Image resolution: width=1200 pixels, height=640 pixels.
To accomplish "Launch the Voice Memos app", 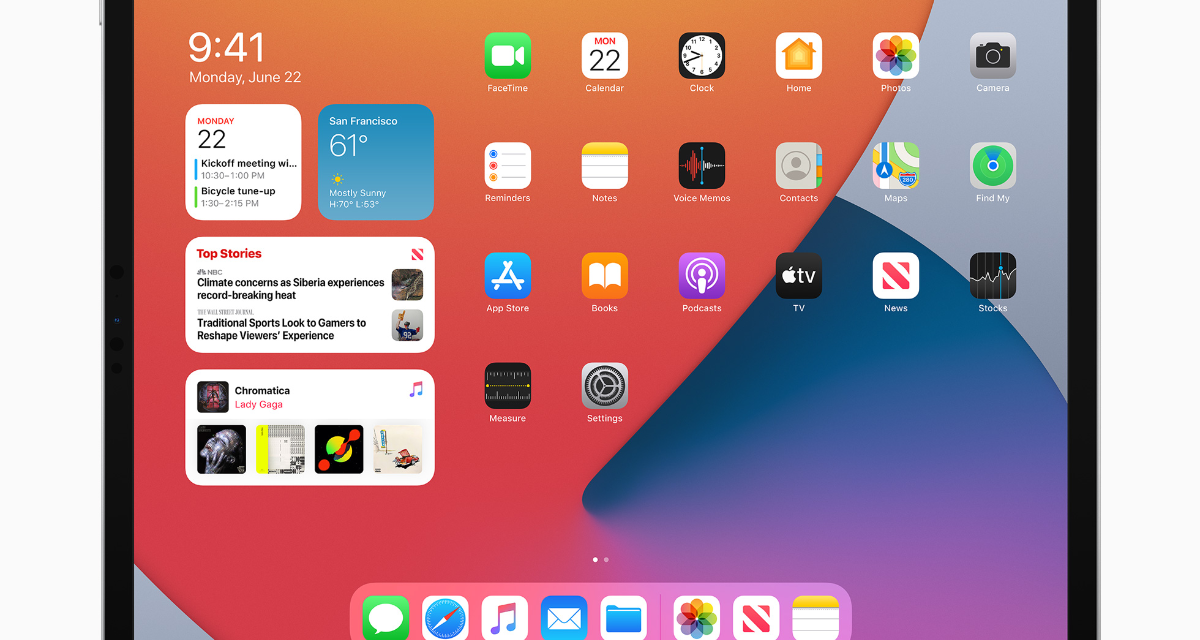I will pyautogui.click(x=701, y=166).
